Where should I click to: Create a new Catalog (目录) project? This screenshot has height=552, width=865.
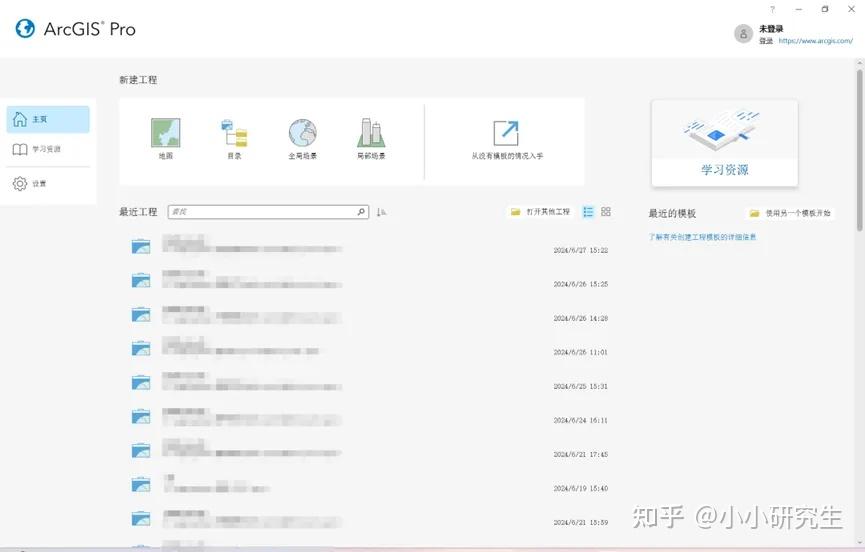coord(234,138)
